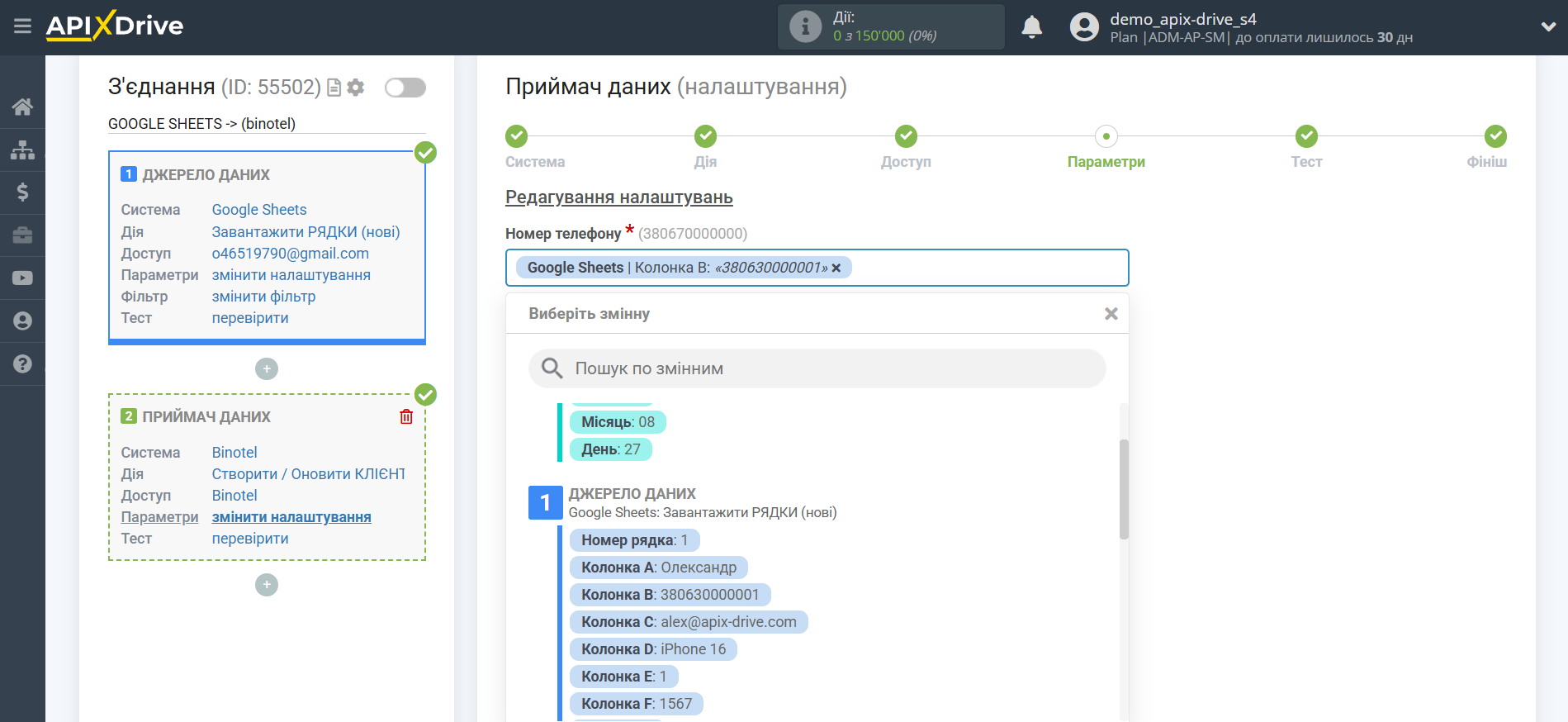This screenshot has height=722, width=1568.
Task: Close the variable selection dropdown panel
Action: pos(1111,314)
